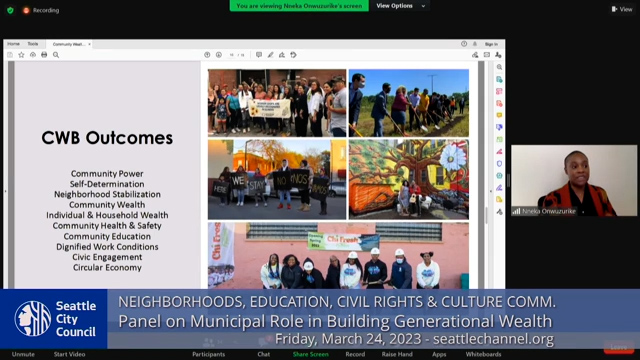Open the Zoom View layout button

(x=622, y=9)
